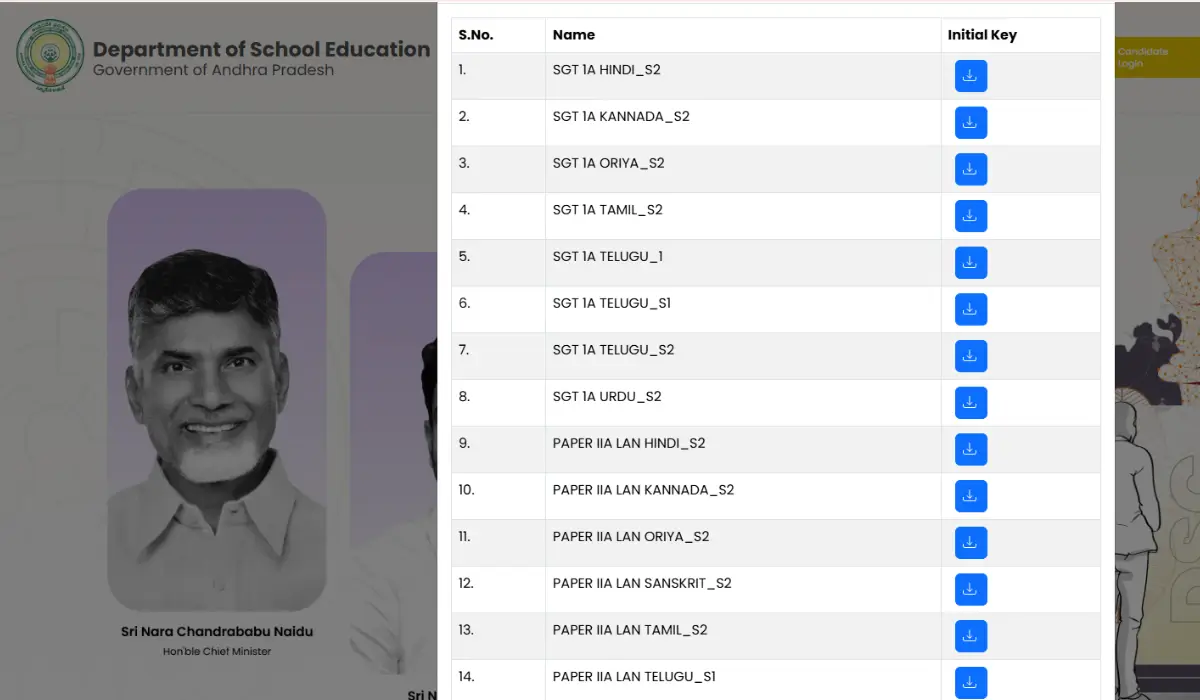Select the text SGT 1A URDU_S2
Image resolution: width=1200 pixels, height=700 pixels.
coord(607,396)
